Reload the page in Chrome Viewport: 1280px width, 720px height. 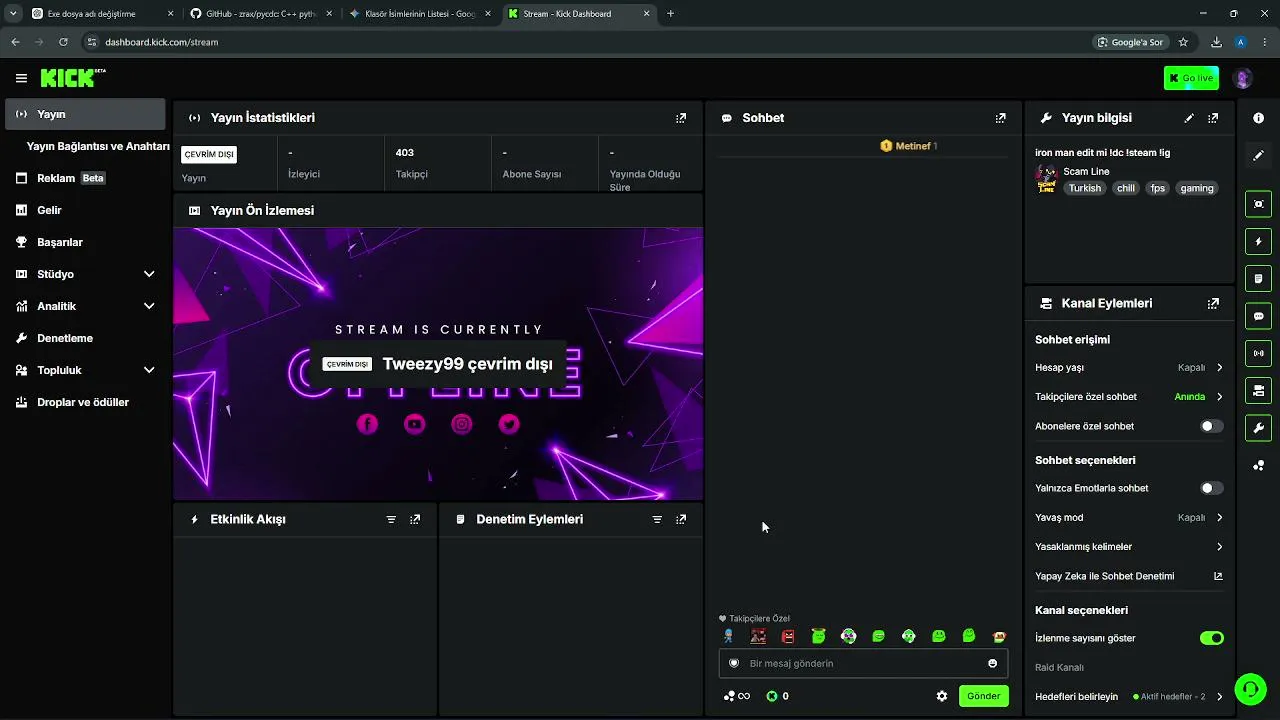(63, 42)
